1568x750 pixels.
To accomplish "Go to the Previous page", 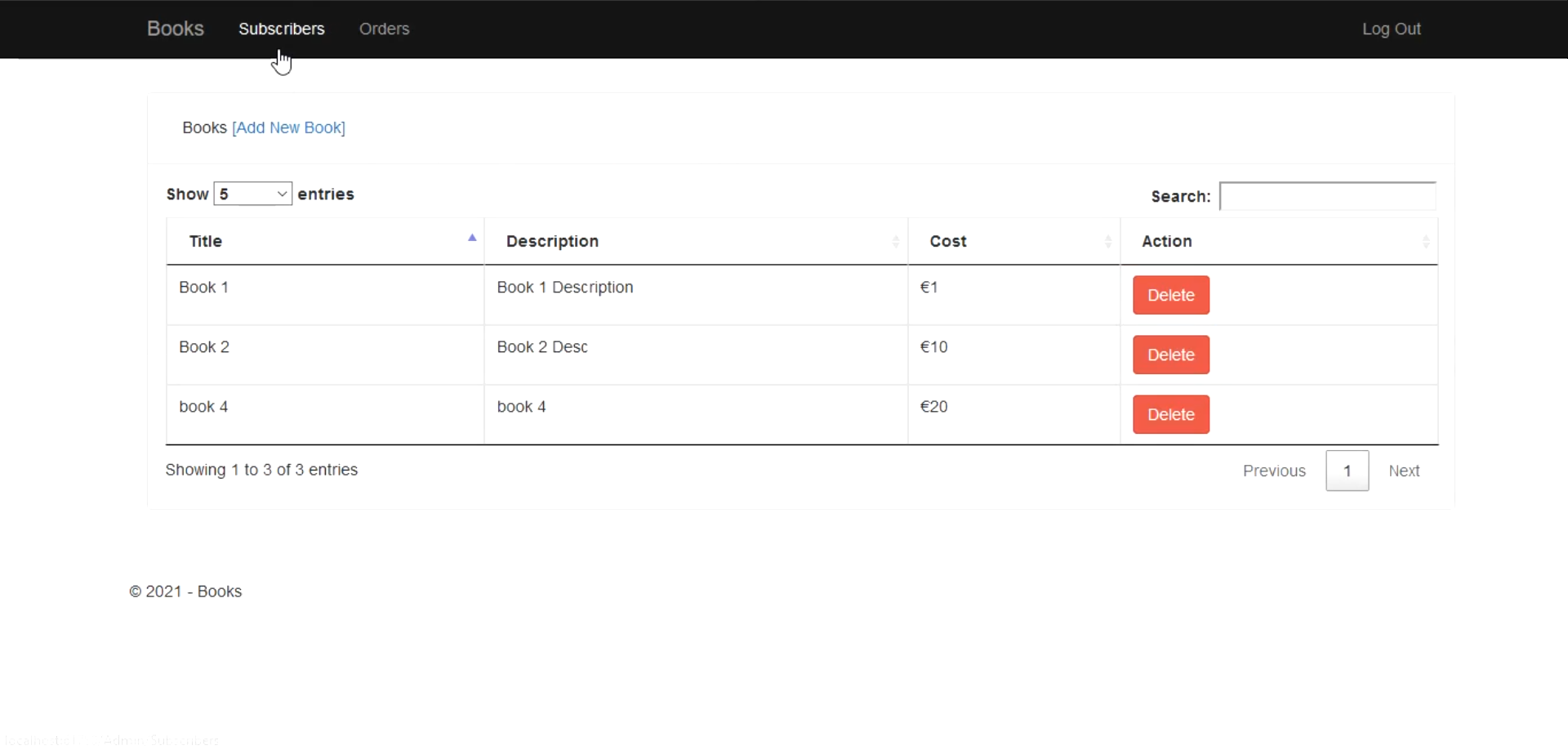I will click(x=1273, y=471).
